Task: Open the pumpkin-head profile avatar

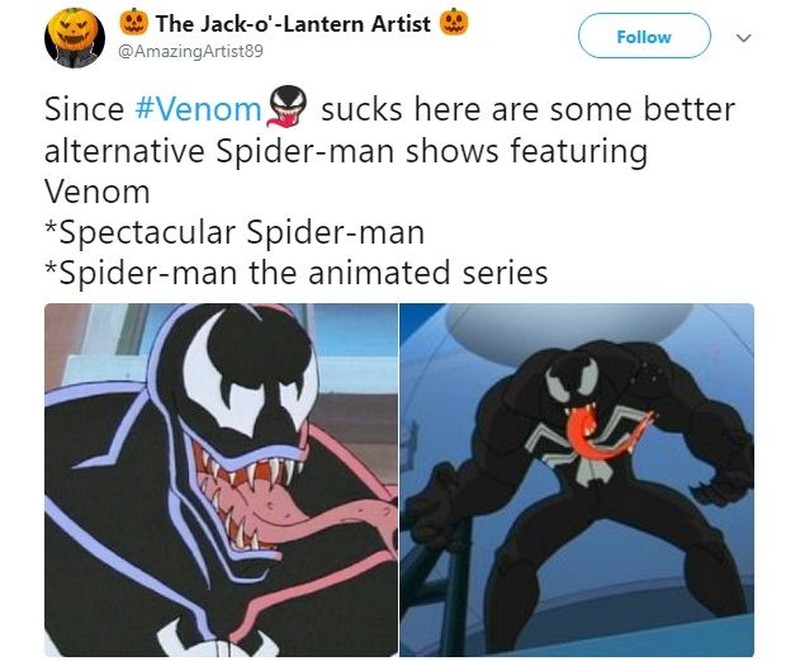Action: [74, 38]
